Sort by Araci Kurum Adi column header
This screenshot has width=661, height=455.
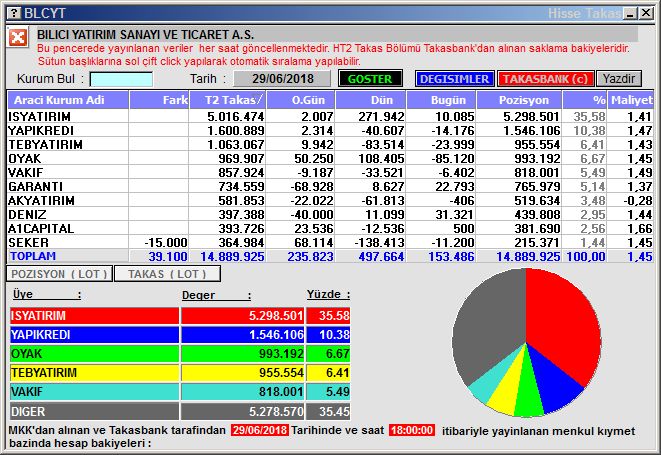pyautogui.click(x=68, y=100)
